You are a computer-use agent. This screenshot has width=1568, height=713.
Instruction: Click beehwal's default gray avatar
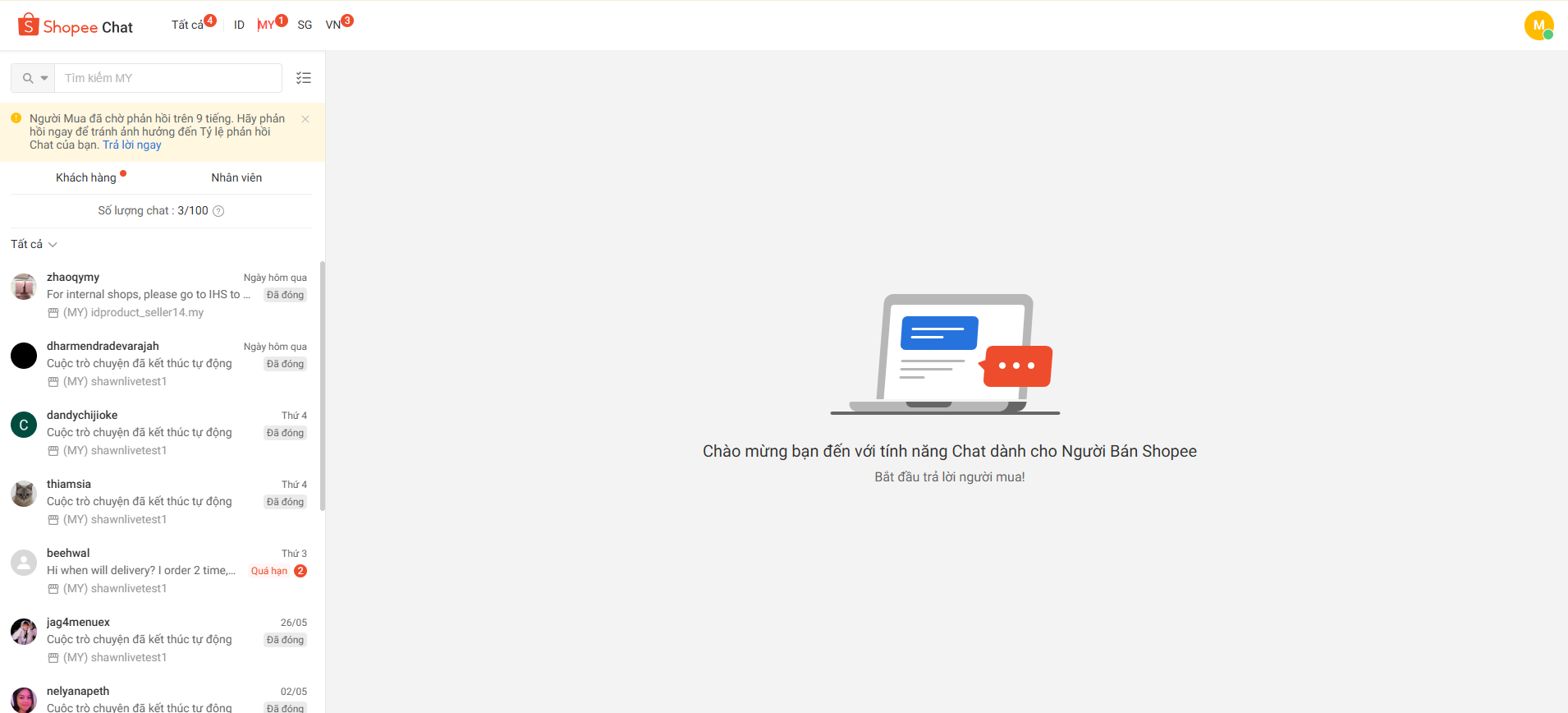[x=24, y=563]
